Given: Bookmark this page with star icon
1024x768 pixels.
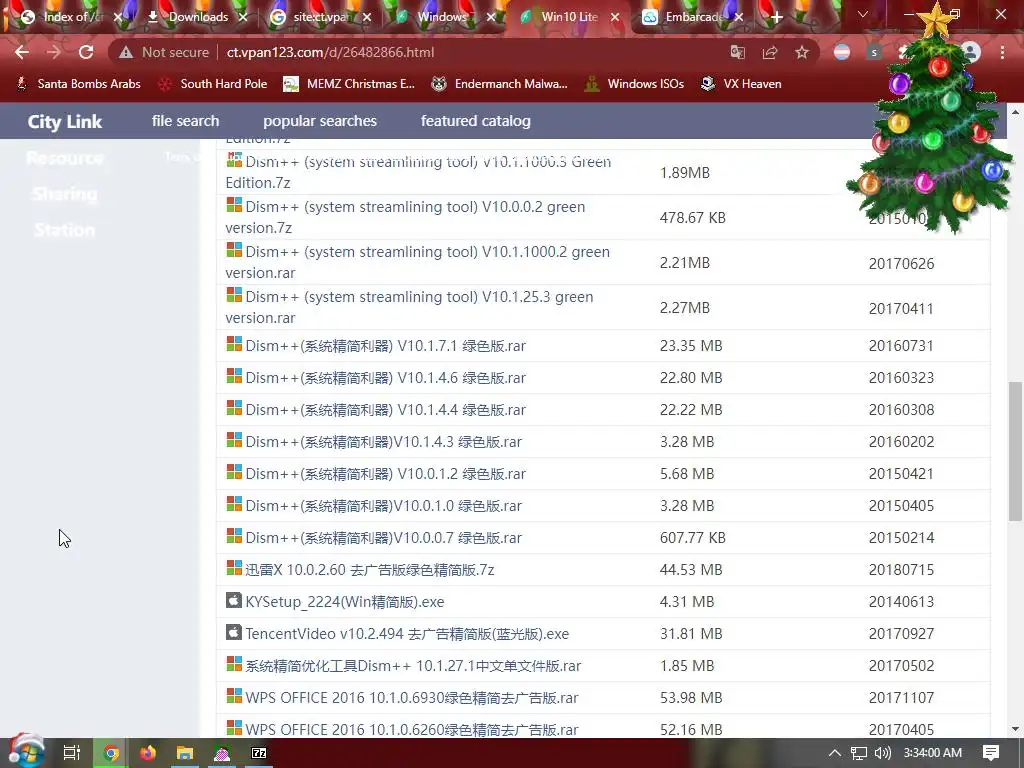Looking at the screenshot, I should pyautogui.click(x=802, y=52).
